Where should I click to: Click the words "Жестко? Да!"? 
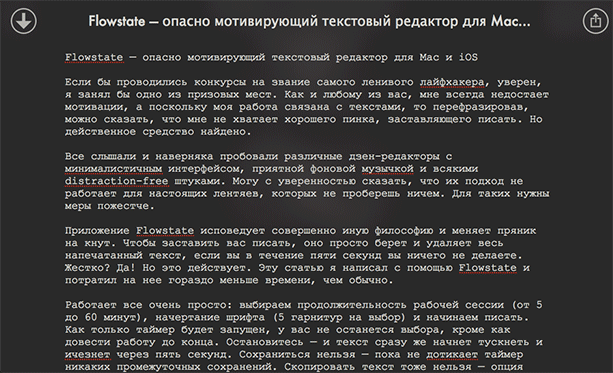pyautogui.click(x=100, y=268)
